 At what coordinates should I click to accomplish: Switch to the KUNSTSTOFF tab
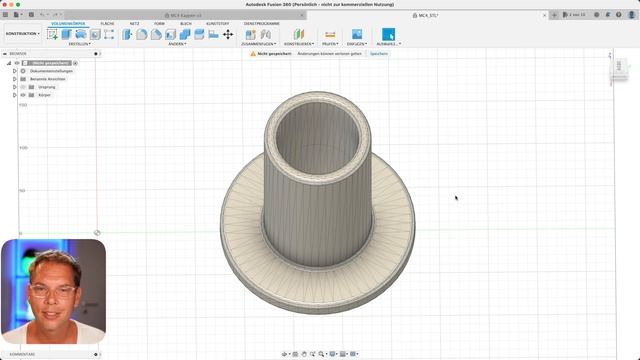point(218,24)
